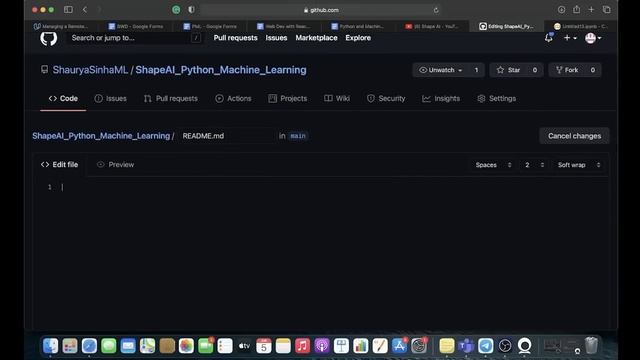Open the ShauryaSinhaML profile link
This screenshot has width=640, height=360.
pyautogui.click(x=90, y=70)
